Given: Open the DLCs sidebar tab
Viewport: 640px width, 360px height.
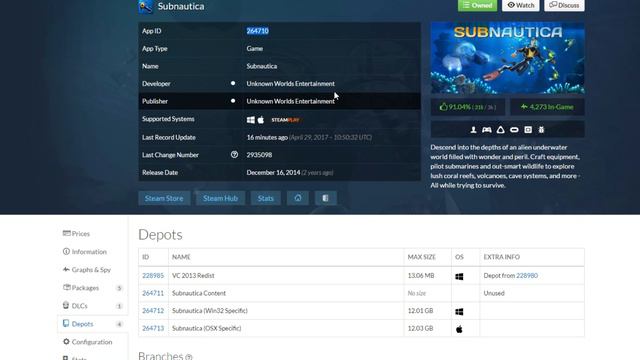Looking at the screenshot, I should click(92, 306).
